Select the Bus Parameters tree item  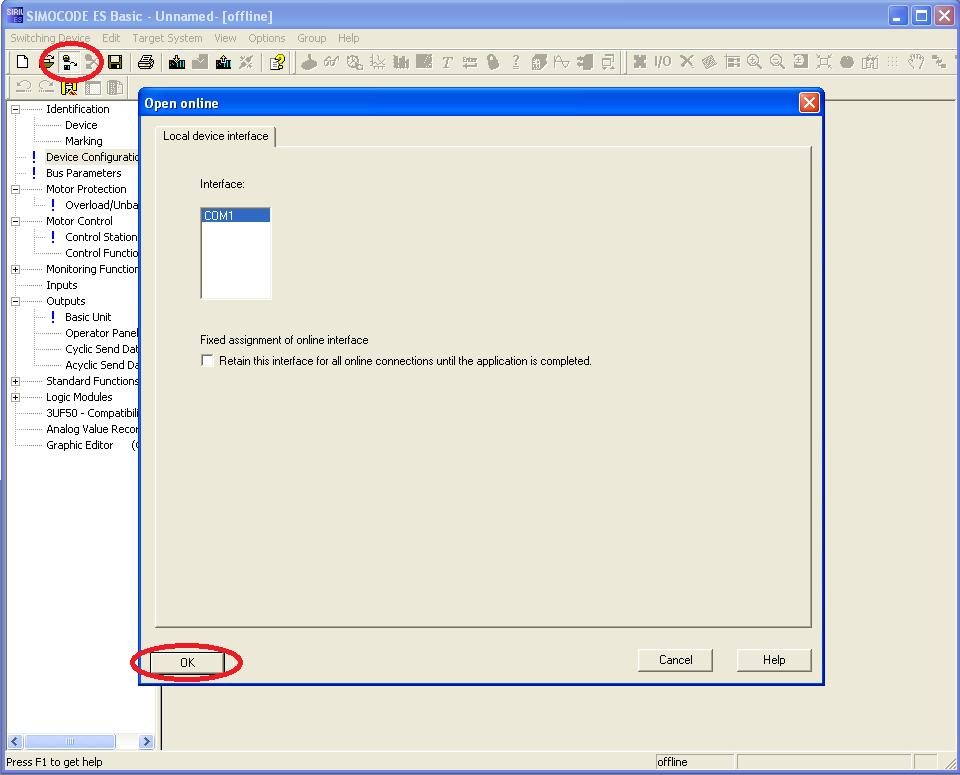pyautogui.click(x=84, y=173)
